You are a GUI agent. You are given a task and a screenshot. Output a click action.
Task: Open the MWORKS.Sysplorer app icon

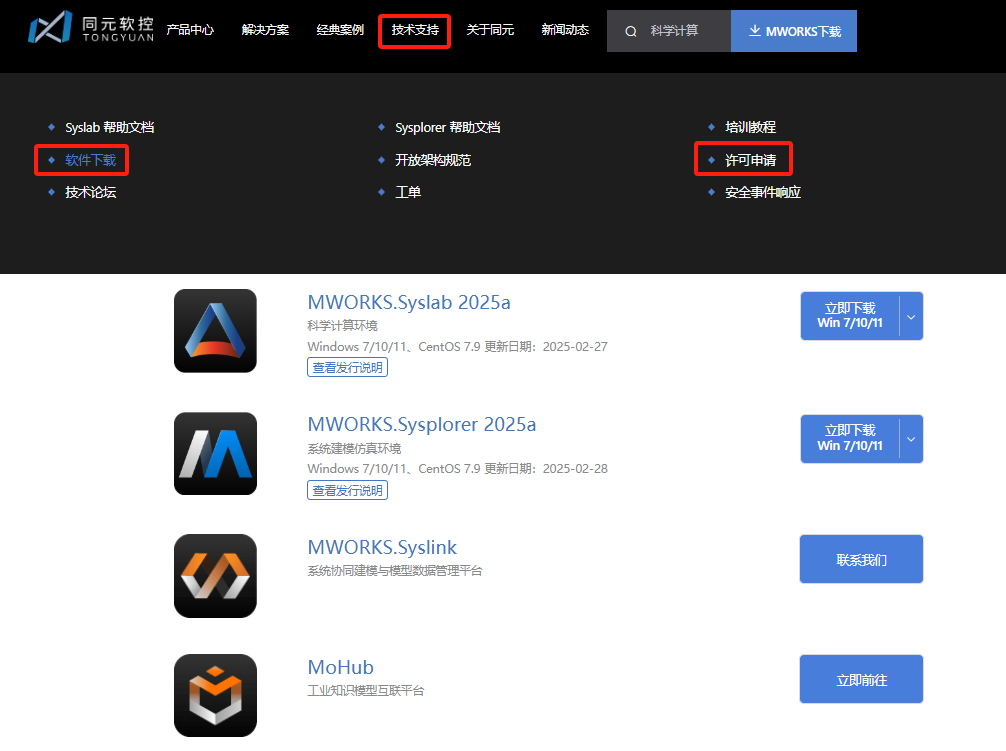tap(216, 453)
